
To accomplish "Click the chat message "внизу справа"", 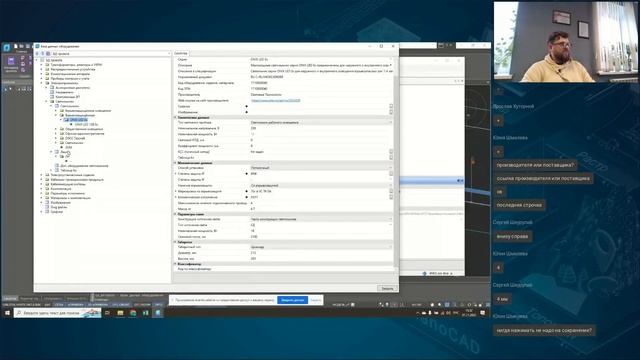I will click(x=512, y=236).
